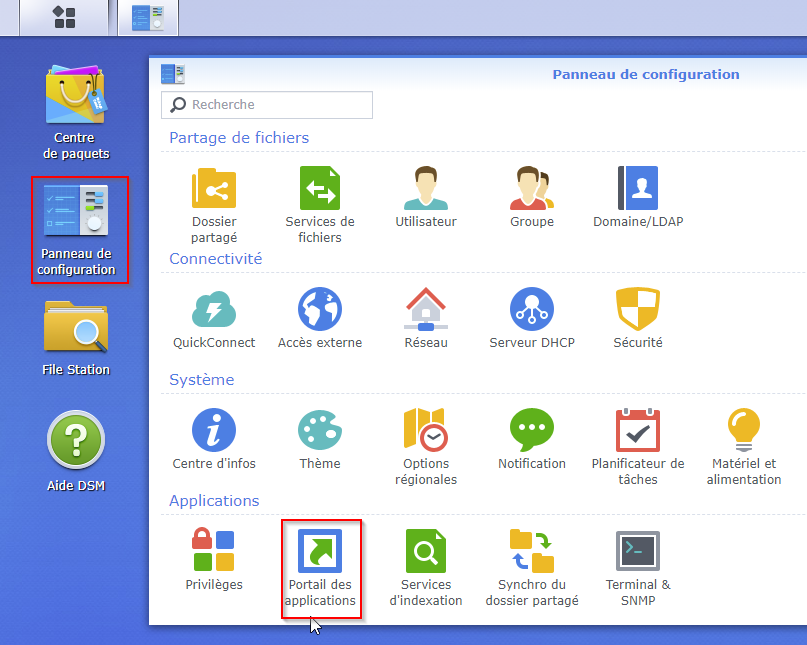Click the control panel window title icon

click(172, 74)
